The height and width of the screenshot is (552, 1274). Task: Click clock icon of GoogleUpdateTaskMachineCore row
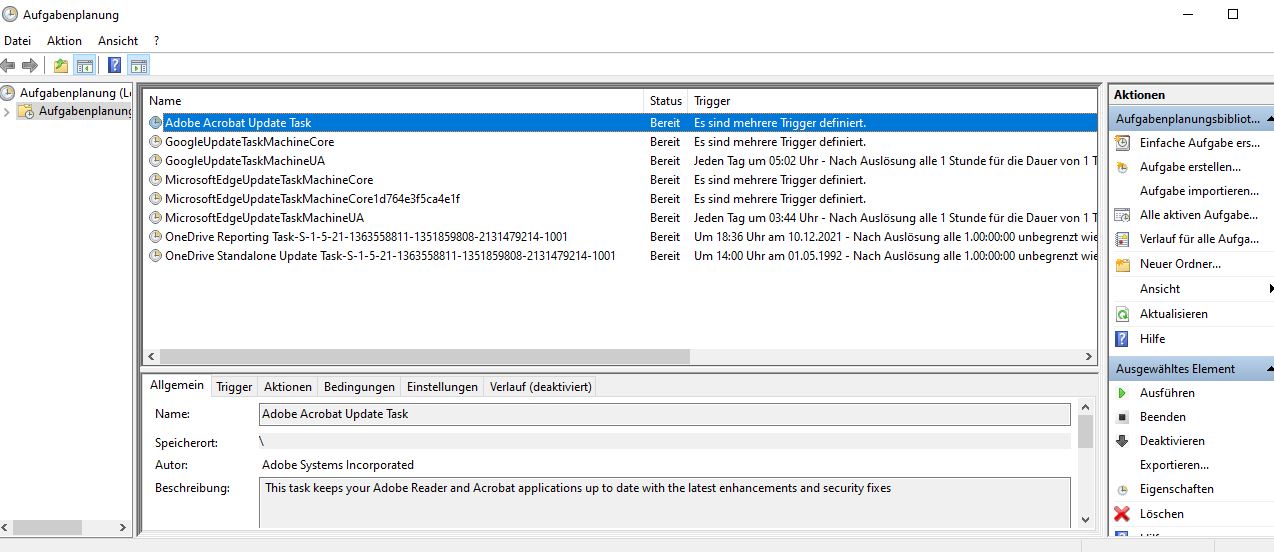(x=155, y=142)
